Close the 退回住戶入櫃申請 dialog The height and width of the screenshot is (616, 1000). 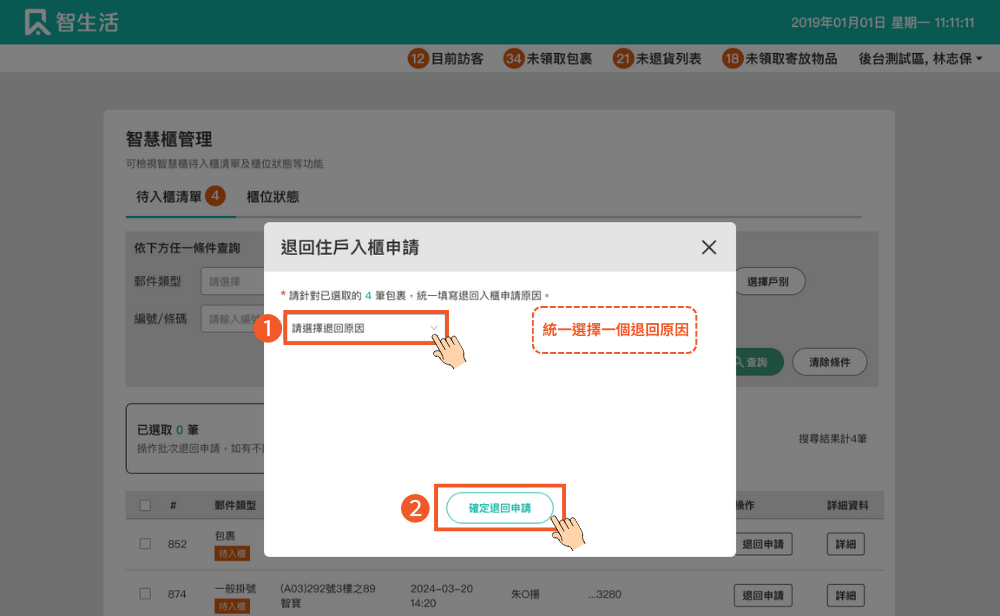click(709, 248)
